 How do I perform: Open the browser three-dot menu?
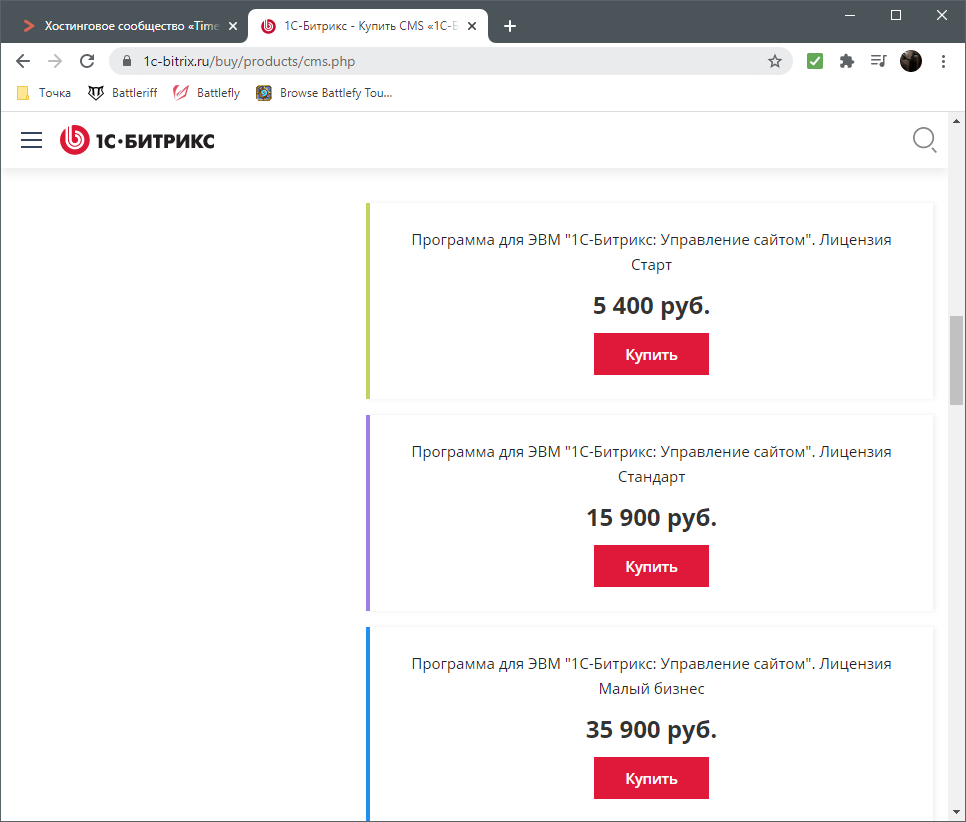click(x=943, y=61)
